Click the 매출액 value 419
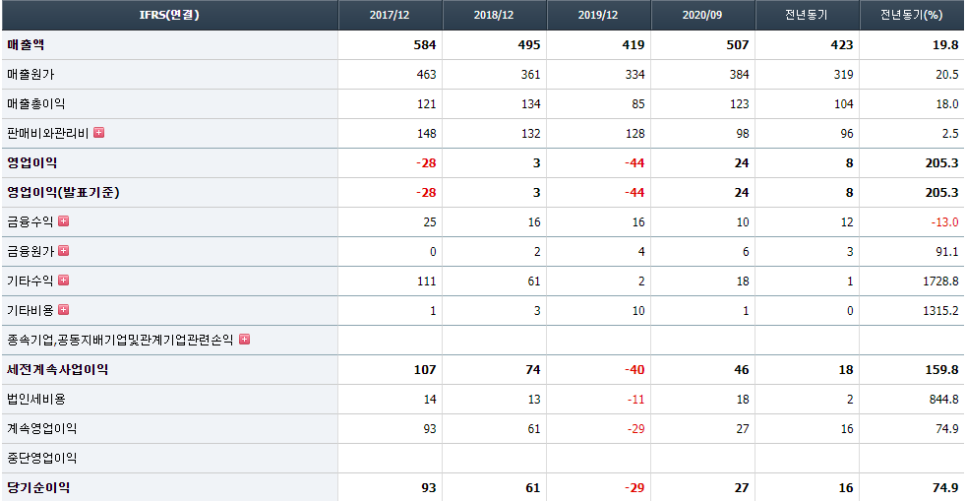This screenshot has width=966, height=501. tap(633, 45)
